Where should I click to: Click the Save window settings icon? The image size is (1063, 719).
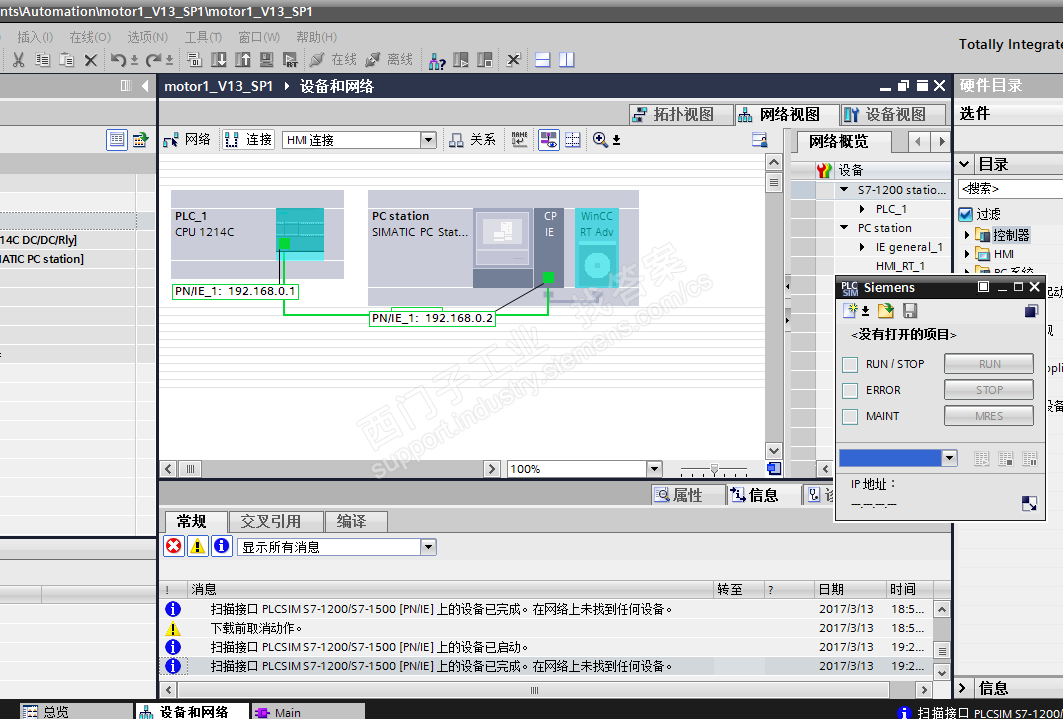(x=760, y=140)
